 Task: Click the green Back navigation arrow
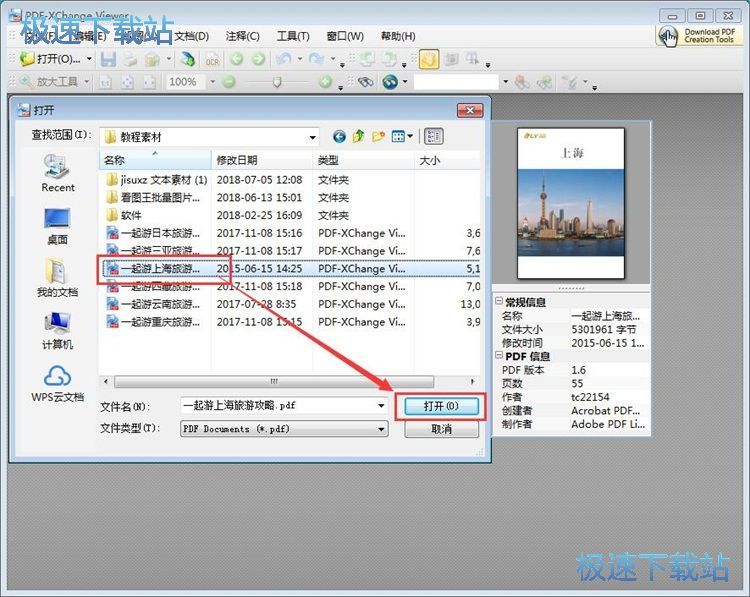236,59
